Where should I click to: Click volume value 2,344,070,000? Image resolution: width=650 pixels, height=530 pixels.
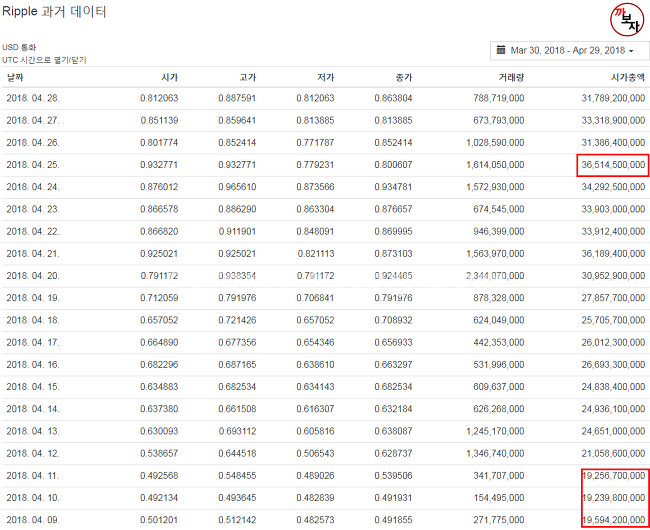tap(495, 276)
